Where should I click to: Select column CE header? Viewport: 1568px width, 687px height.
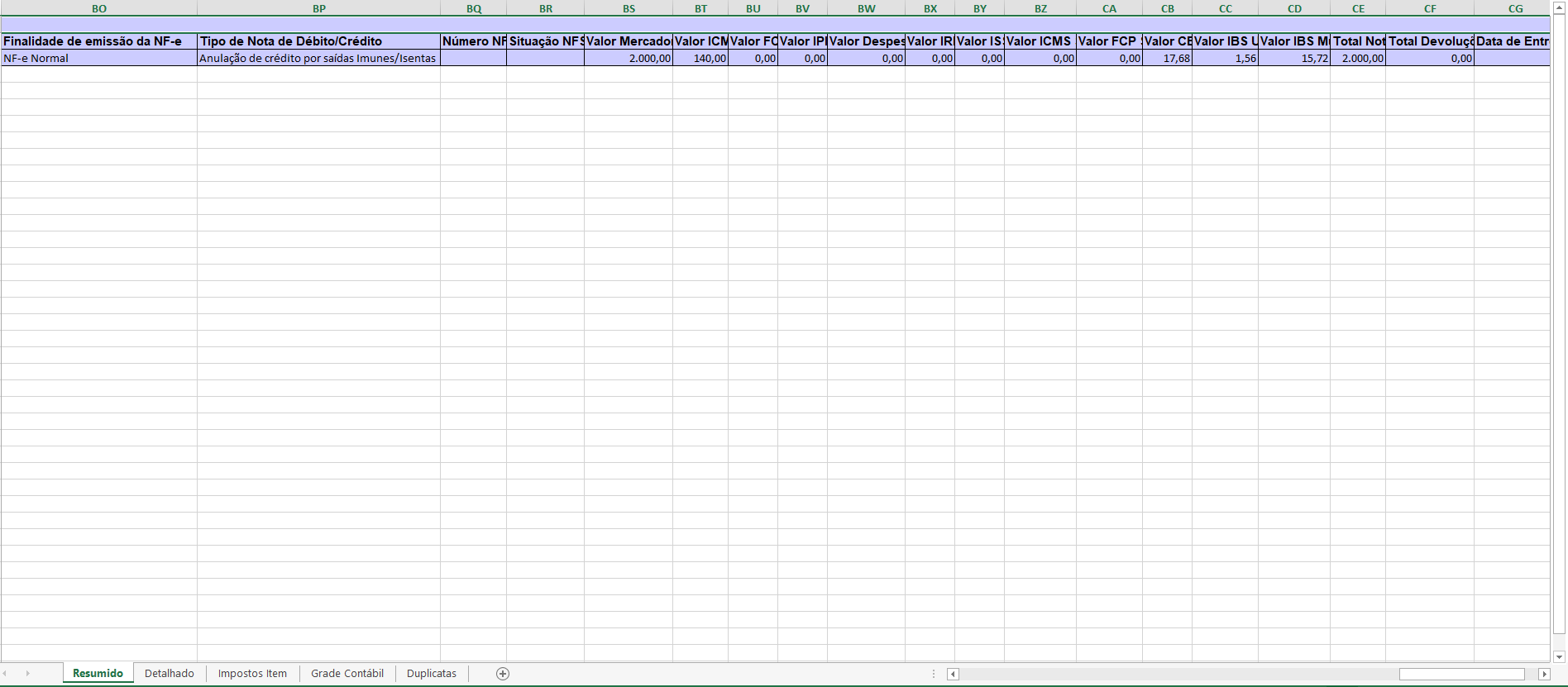(x=1358, y=8)
